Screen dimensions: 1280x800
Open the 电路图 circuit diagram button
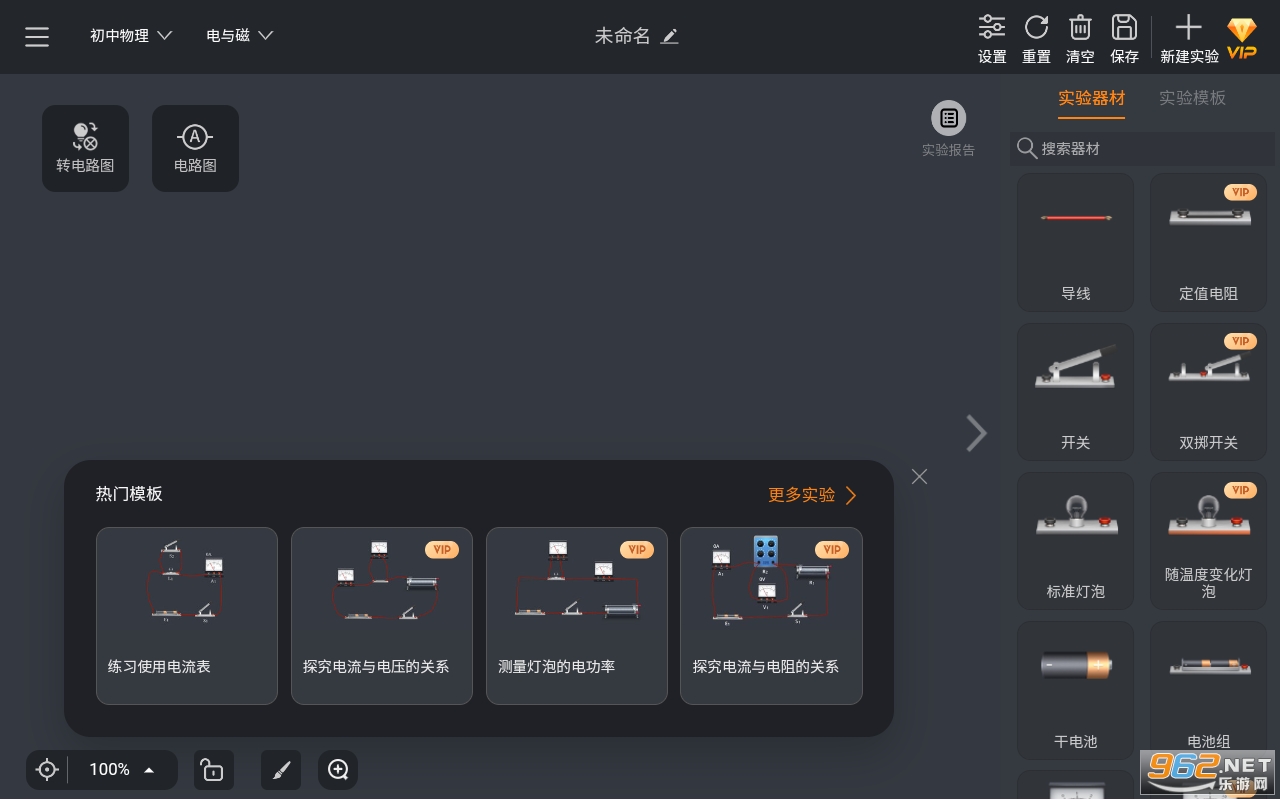195,148
